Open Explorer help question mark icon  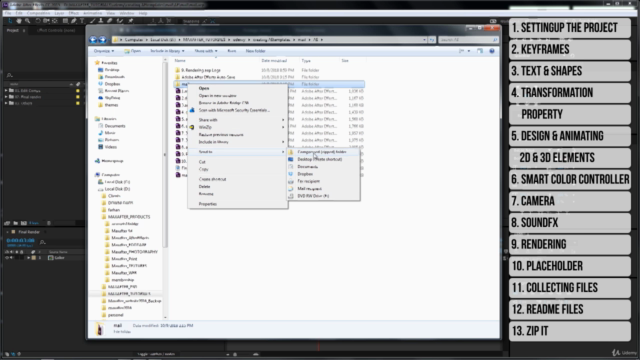(492, 51)
